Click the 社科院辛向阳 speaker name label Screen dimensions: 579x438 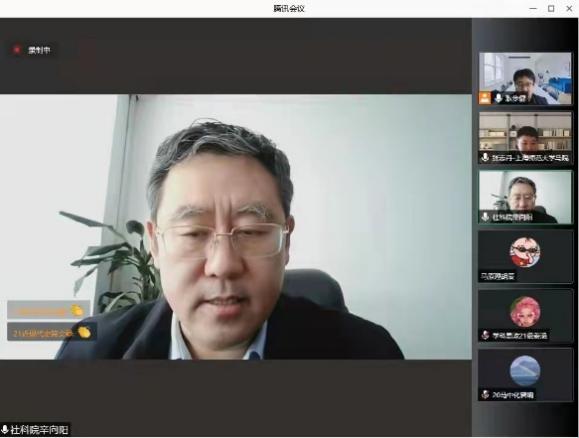pyautogui.click(x=39, y=430)
